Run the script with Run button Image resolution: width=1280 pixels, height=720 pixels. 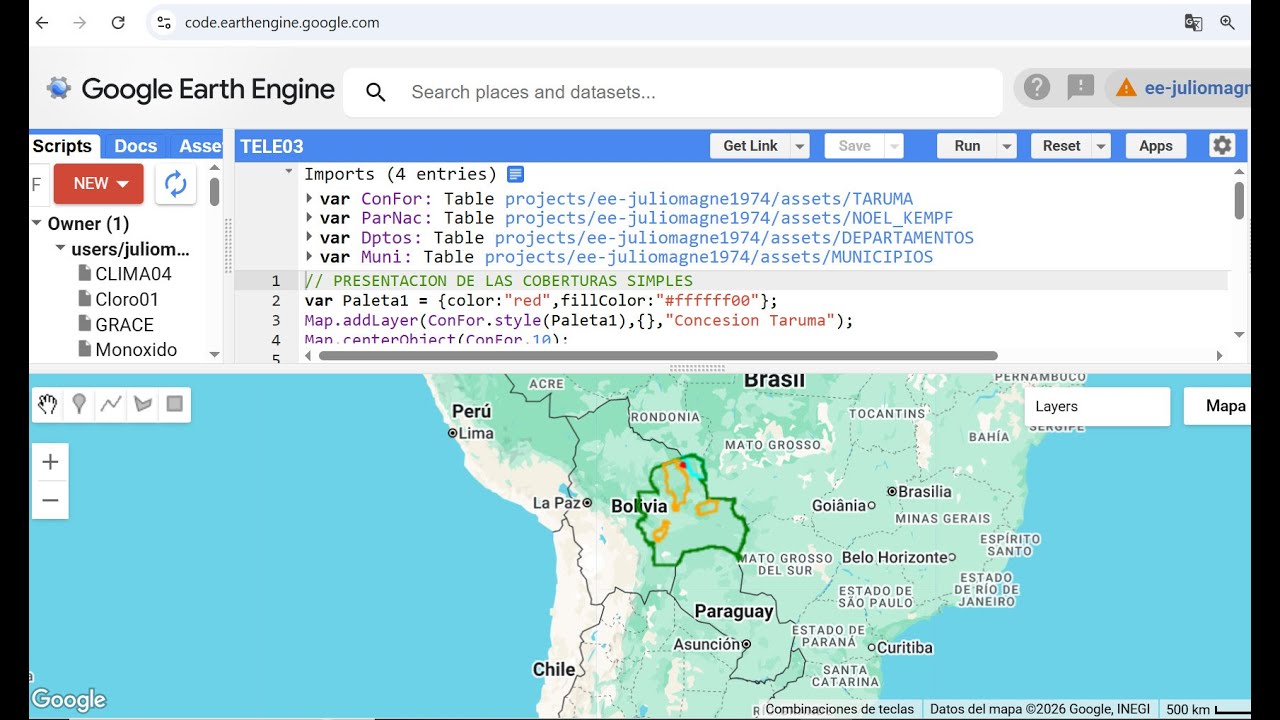(967, 146)
